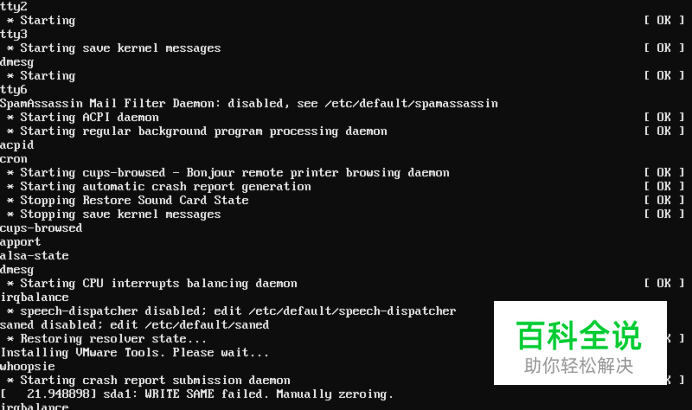This screenshot has height=410, width=692.
Task: Click the asterisk before Starting ACPI daemon
Action: (10, 117)
